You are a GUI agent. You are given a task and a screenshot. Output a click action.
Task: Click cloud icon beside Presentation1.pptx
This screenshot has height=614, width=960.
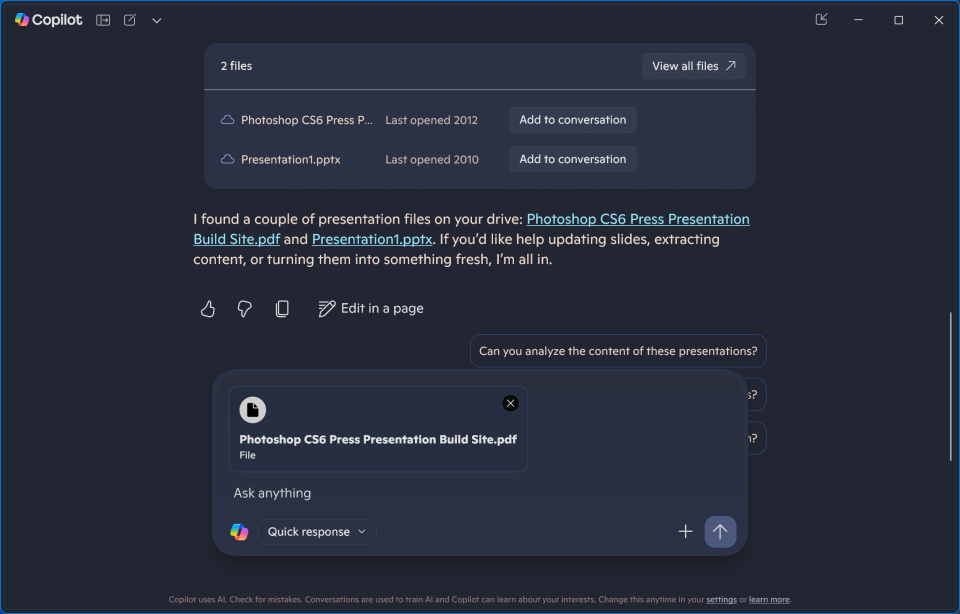(x=227, y=159)
